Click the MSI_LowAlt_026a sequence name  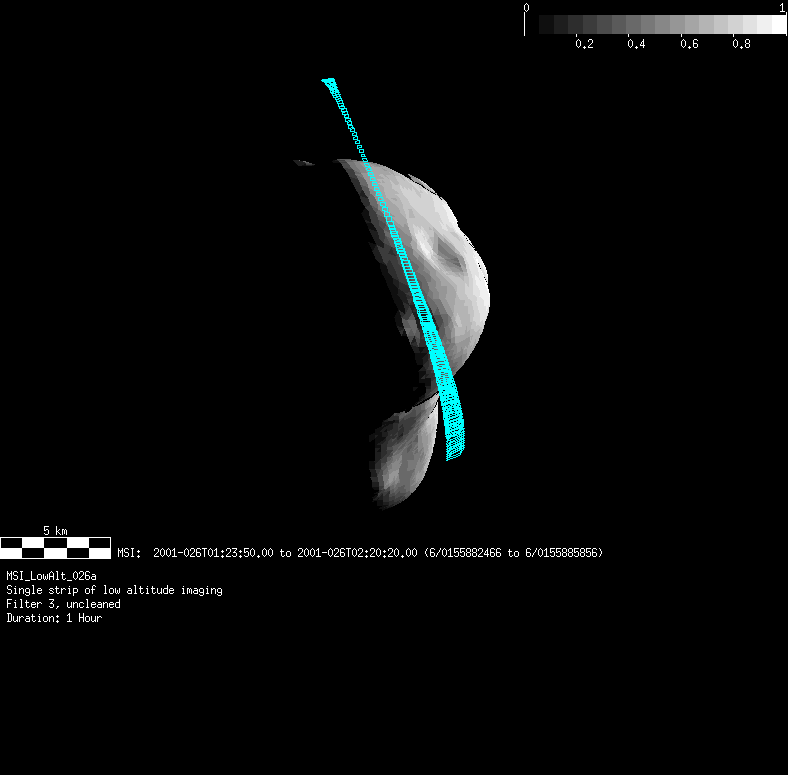51,576
